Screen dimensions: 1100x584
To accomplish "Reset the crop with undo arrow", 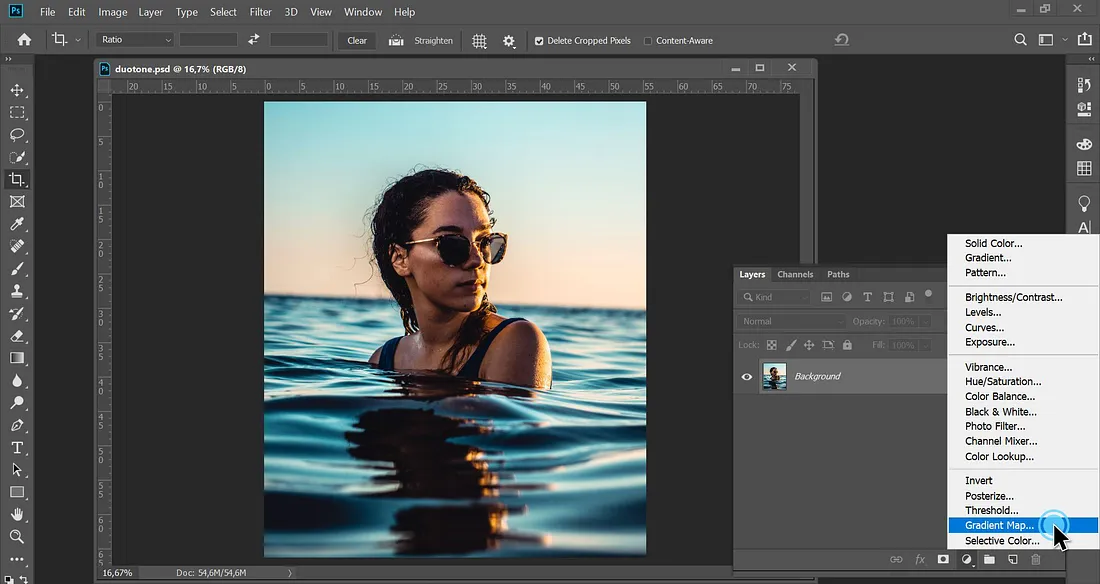I will [842, 40].
